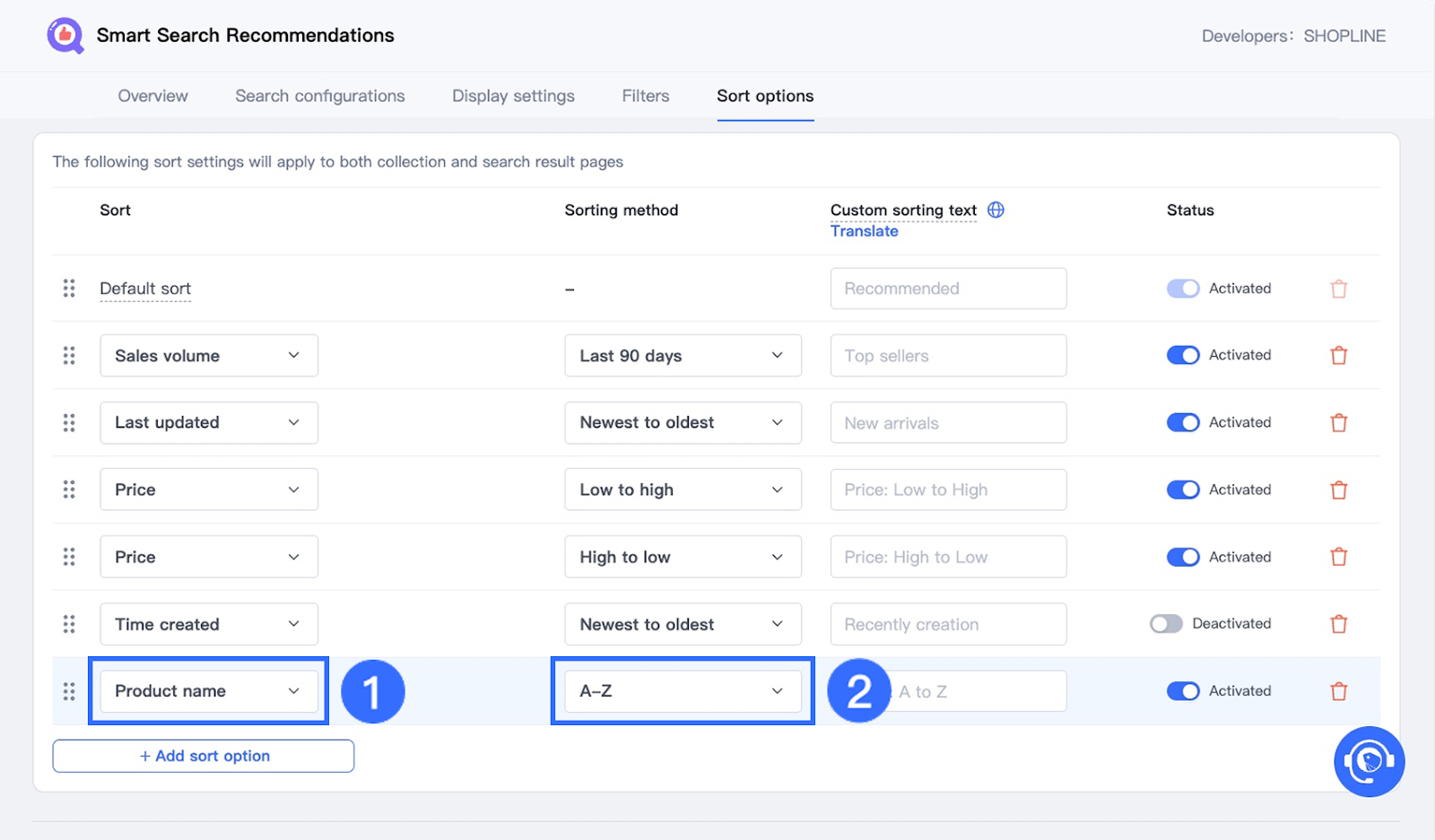This screenshot has height=840, width=1435.
Task: Click drag handle for Time created row
Action: (69, 624)
